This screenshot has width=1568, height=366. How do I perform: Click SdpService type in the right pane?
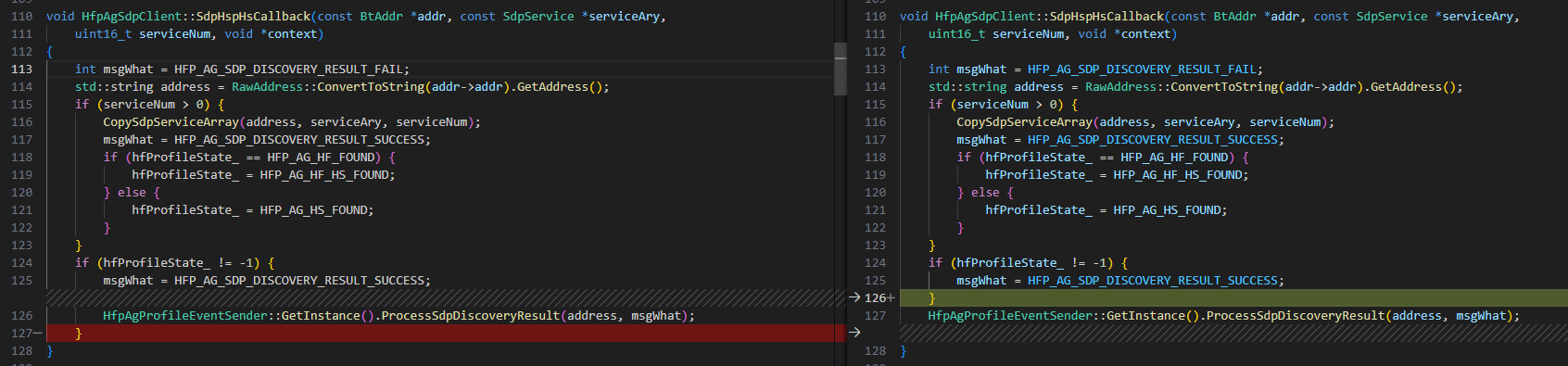[x=1392, y=17]
